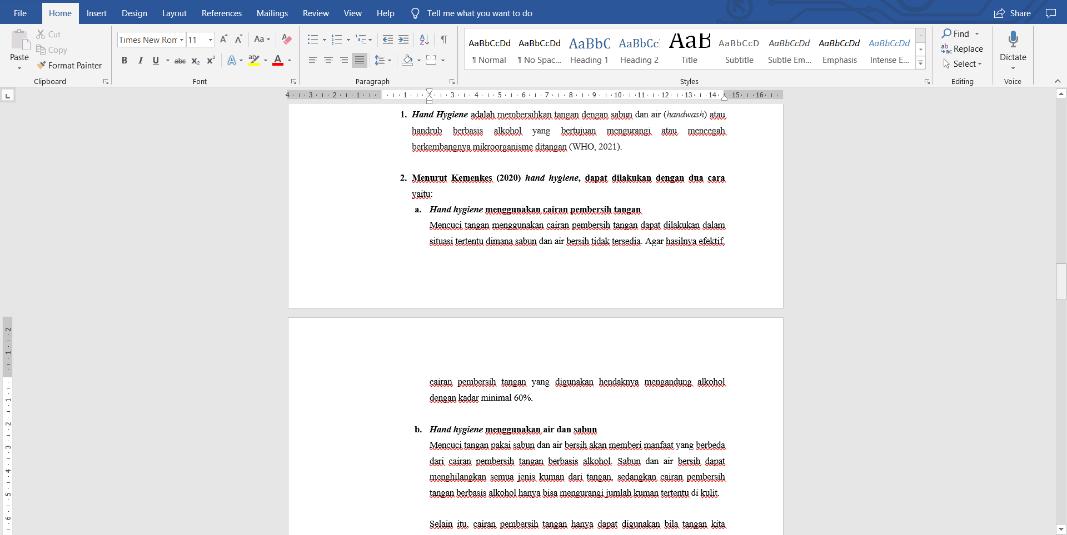The width and height of the screenshot is (1067, 535).
Task: Click the Cut button
Action: coord(48,34)
